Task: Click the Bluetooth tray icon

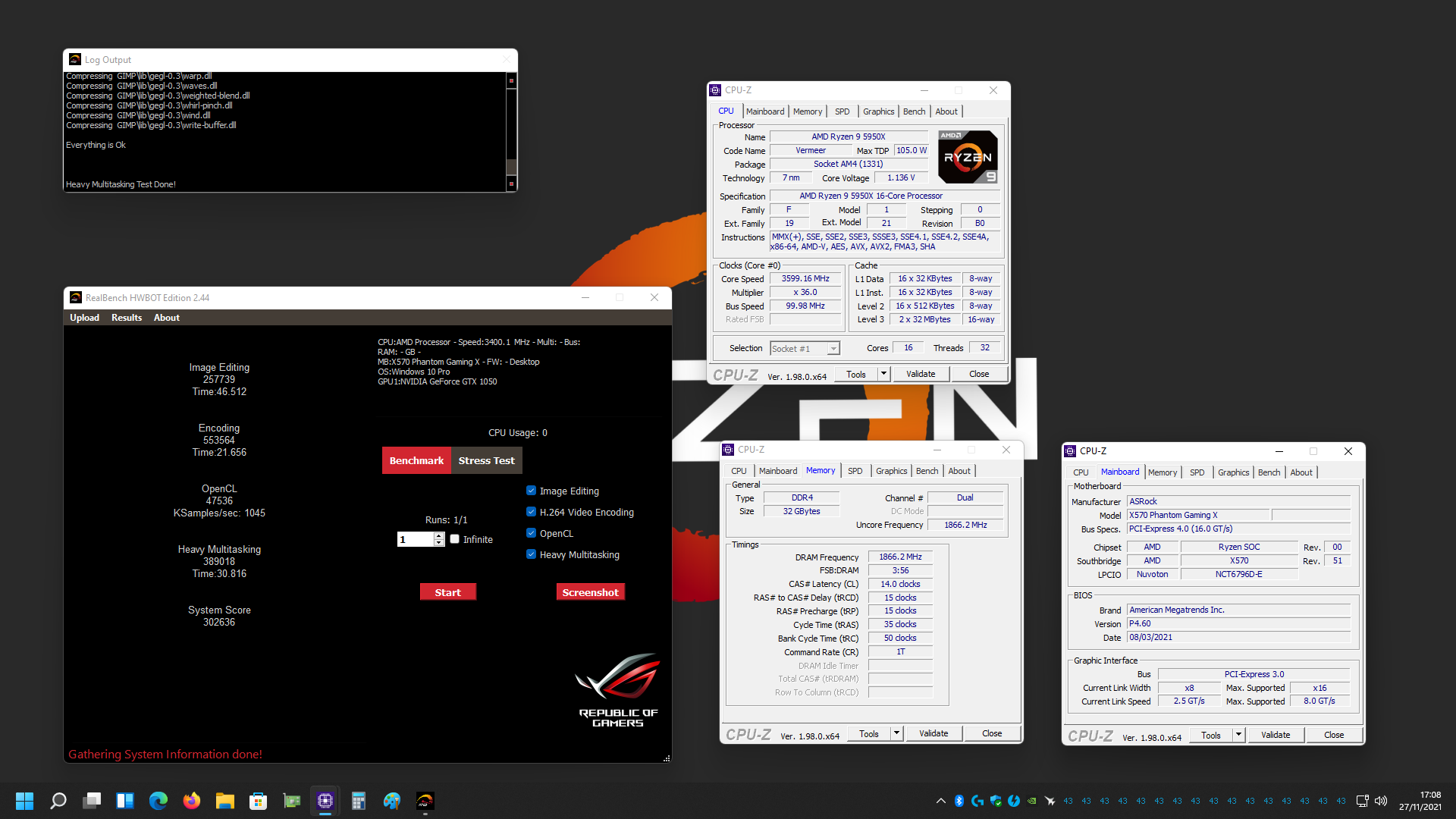Action: 959,801
